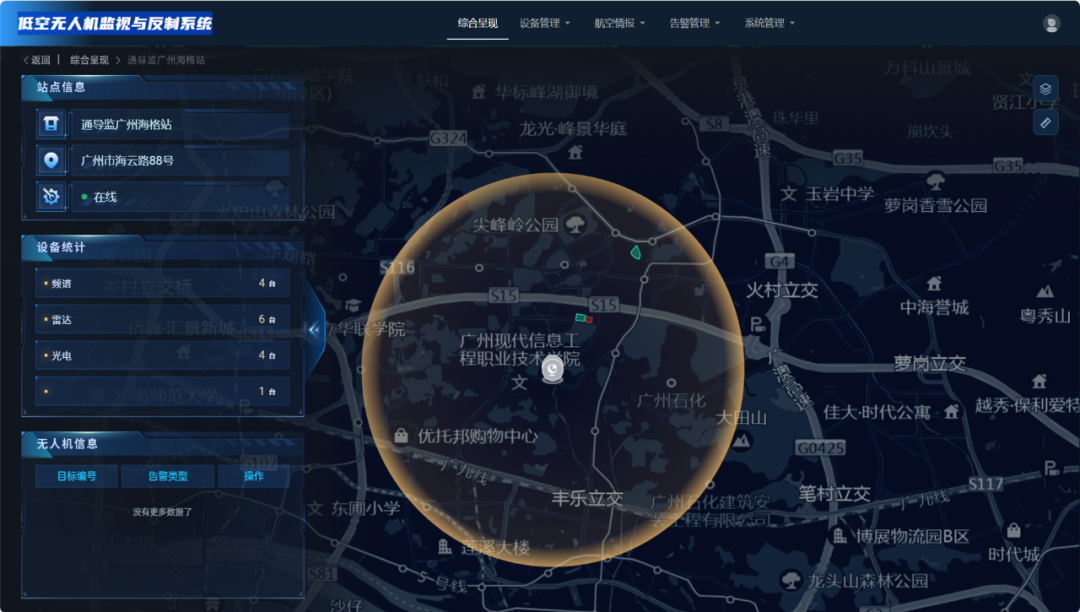Click the location pin icon

click(x=51, y=160)
